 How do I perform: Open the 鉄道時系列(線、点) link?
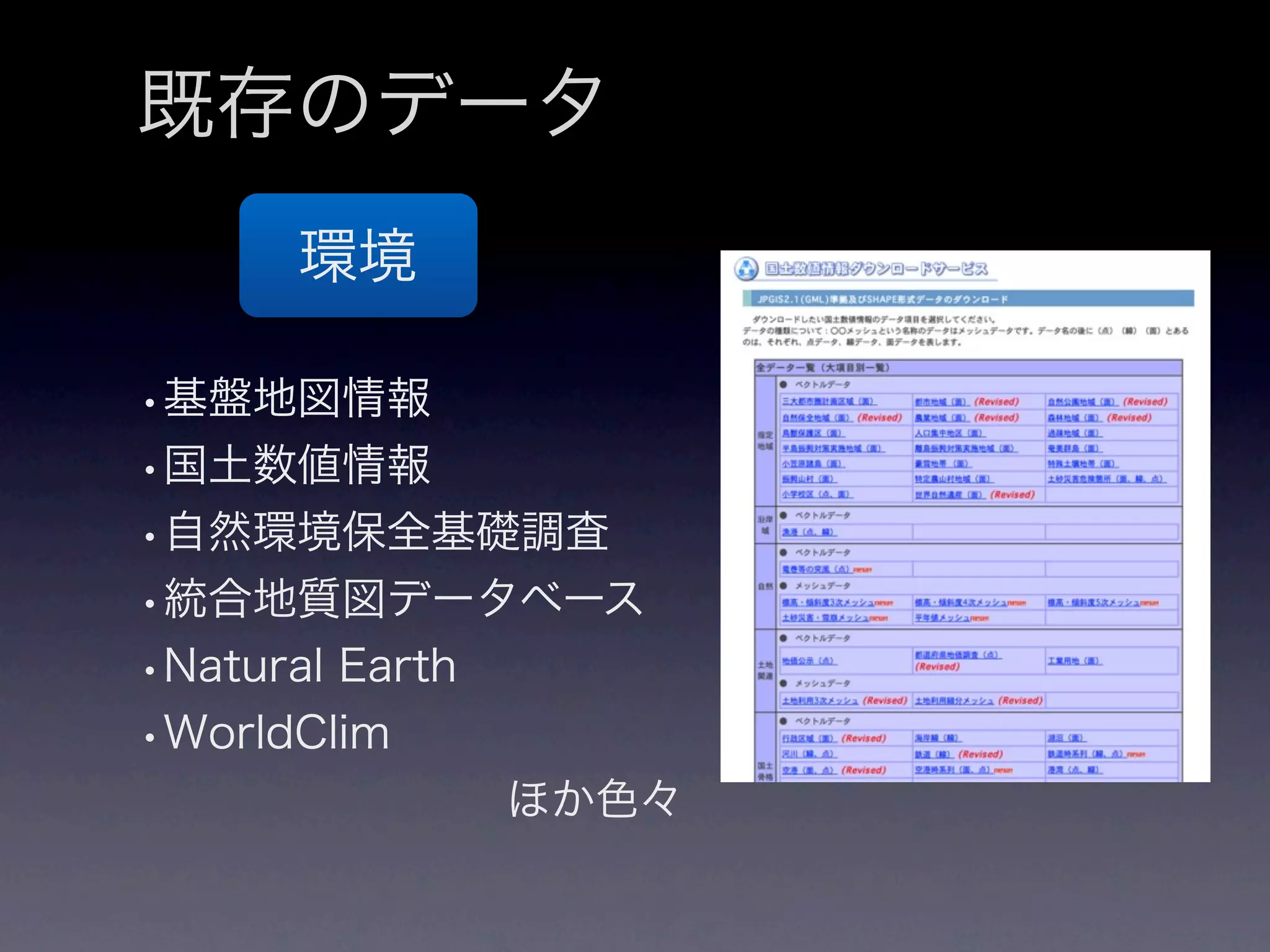coord(1086,754)
